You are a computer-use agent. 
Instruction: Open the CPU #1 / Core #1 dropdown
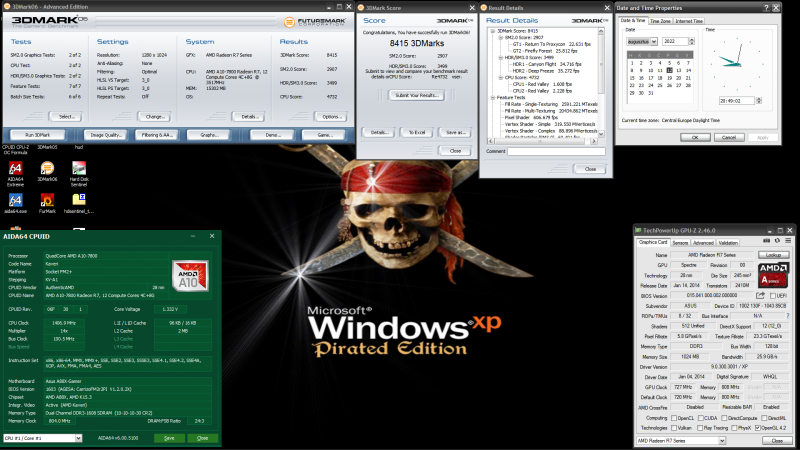42,438
